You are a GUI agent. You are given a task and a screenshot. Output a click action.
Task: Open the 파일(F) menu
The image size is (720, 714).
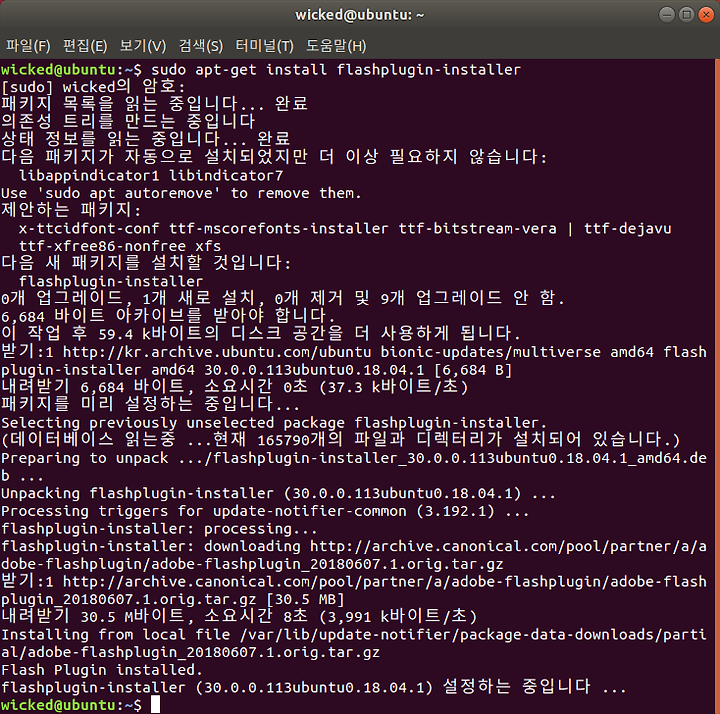click(x=28, y=46)
